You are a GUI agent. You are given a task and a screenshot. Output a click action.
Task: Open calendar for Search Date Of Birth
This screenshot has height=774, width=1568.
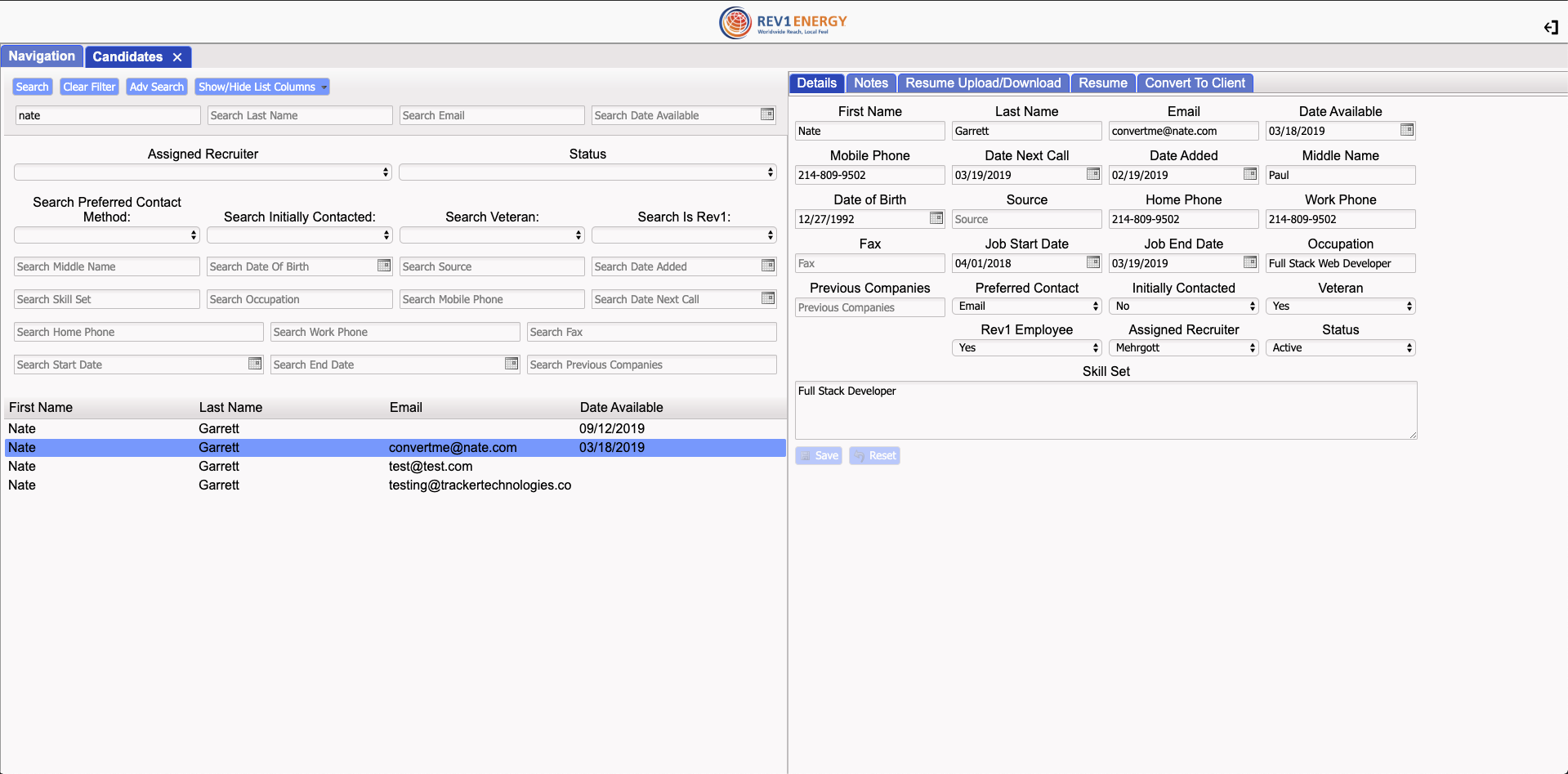click(x=384, y=266)
